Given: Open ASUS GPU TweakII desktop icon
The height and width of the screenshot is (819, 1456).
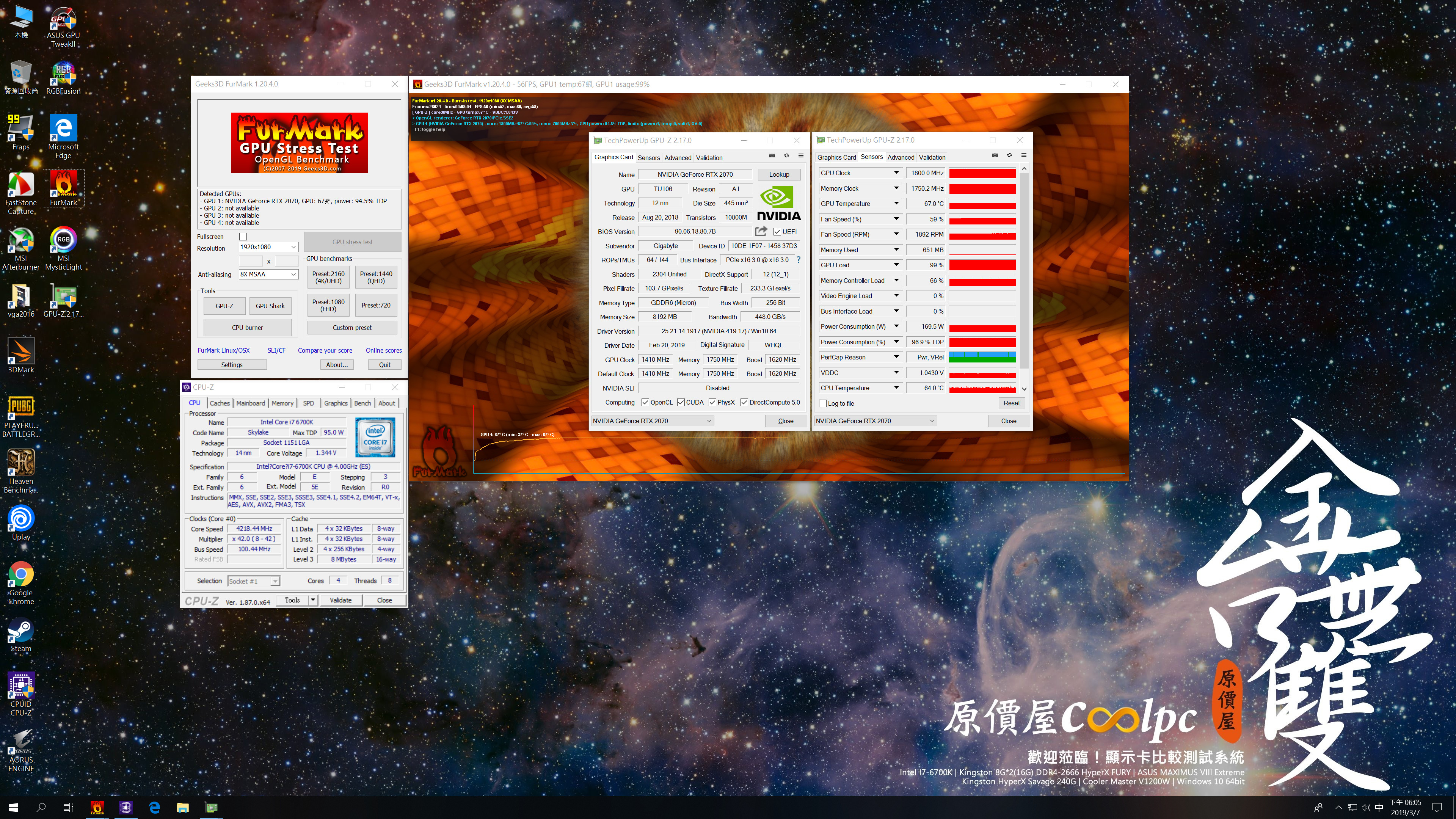Looking at the screenshot, I should (63, 27).
